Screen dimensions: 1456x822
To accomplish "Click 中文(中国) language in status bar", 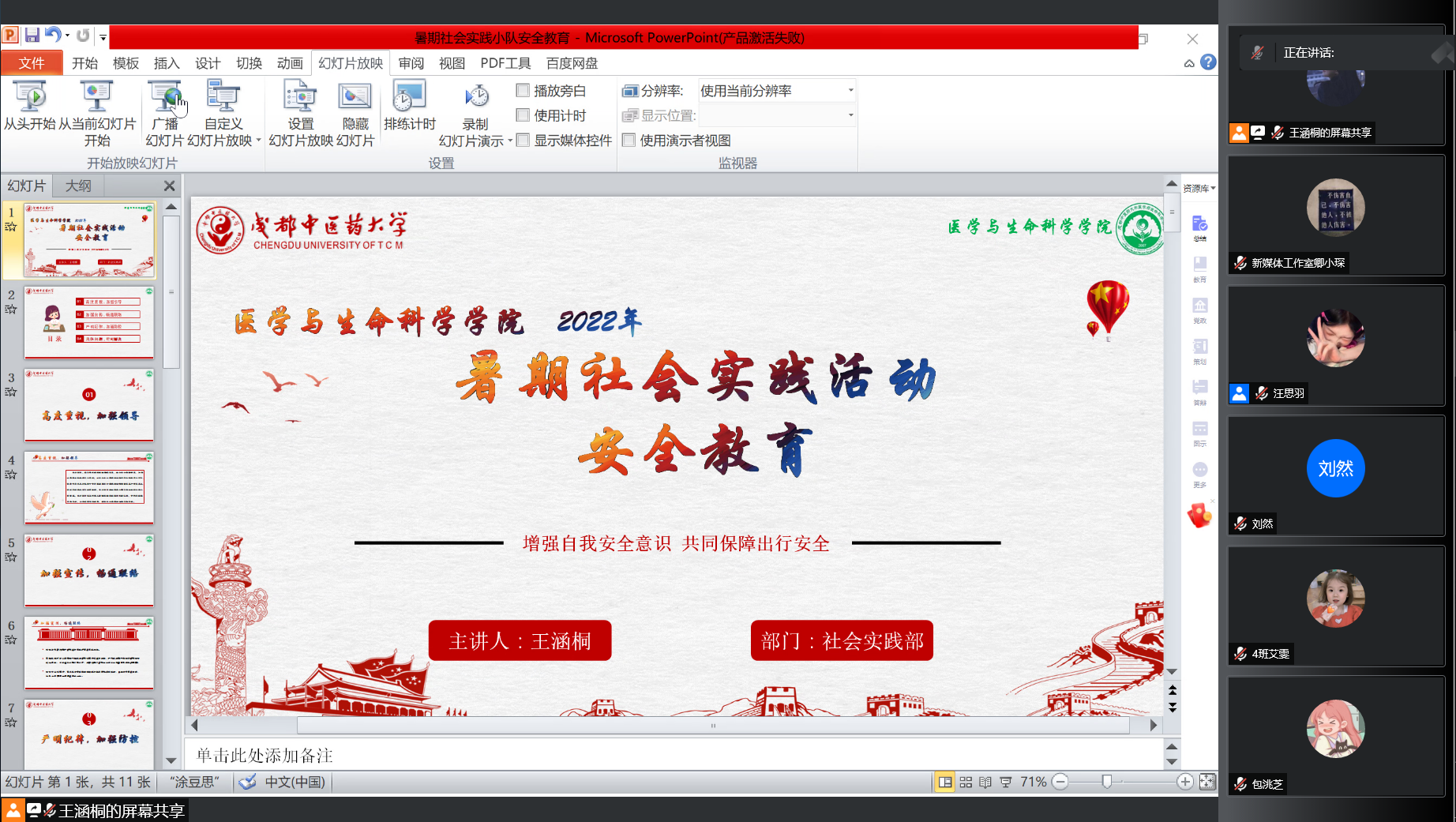I will point(295,782).
